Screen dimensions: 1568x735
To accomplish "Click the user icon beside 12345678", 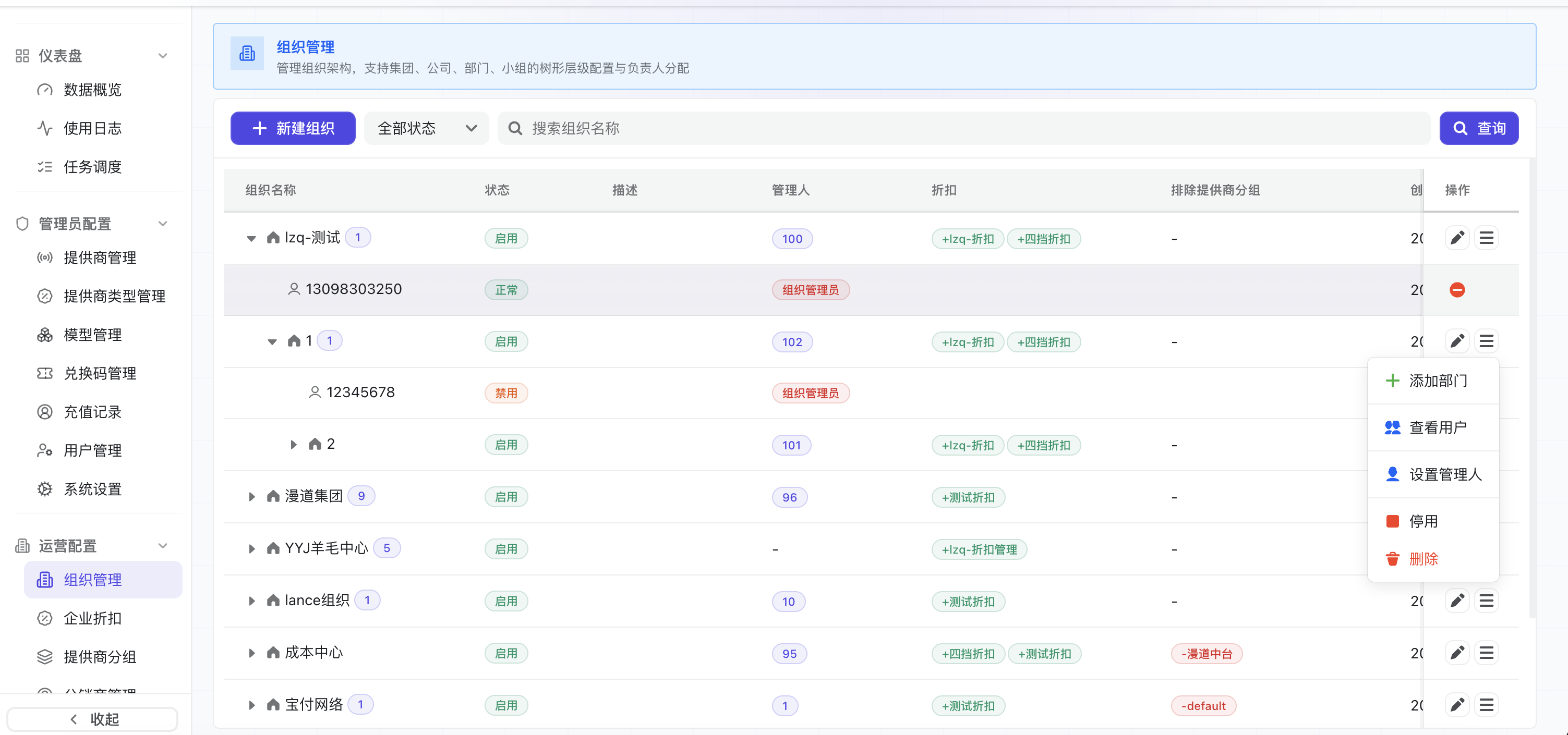I will (x=315, y=393).
